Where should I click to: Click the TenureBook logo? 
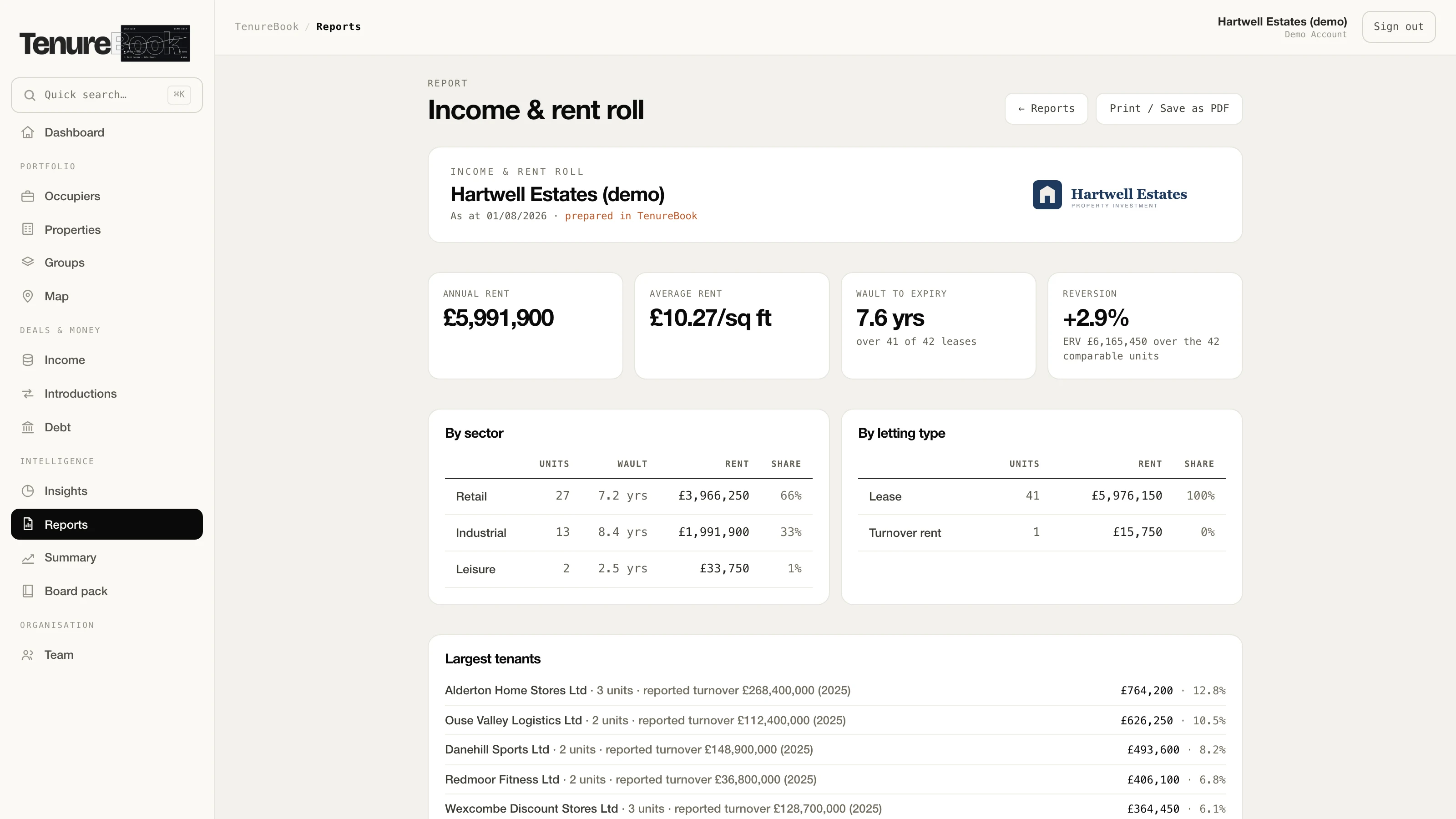(105, 44)
